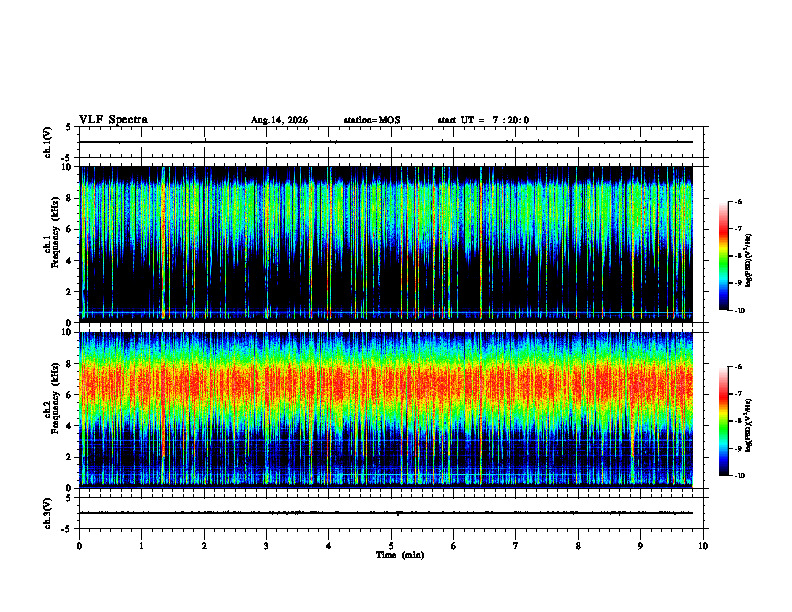Viewport: 792px width, 612px height.
Task: Click time axis tick label 1
Action: click(141, 546)
